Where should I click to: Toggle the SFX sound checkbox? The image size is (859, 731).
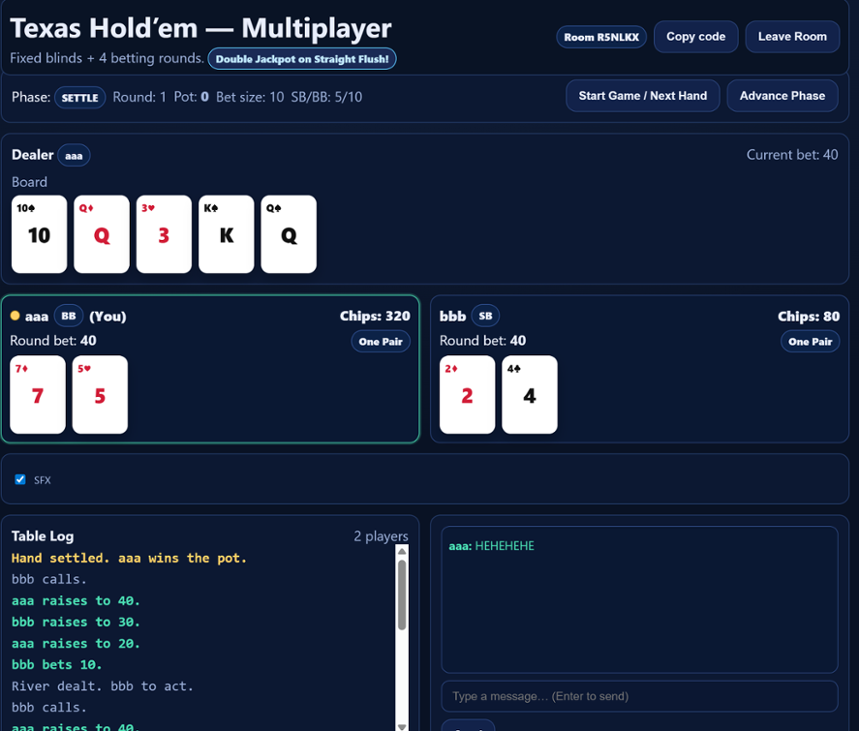coord(20,479)
